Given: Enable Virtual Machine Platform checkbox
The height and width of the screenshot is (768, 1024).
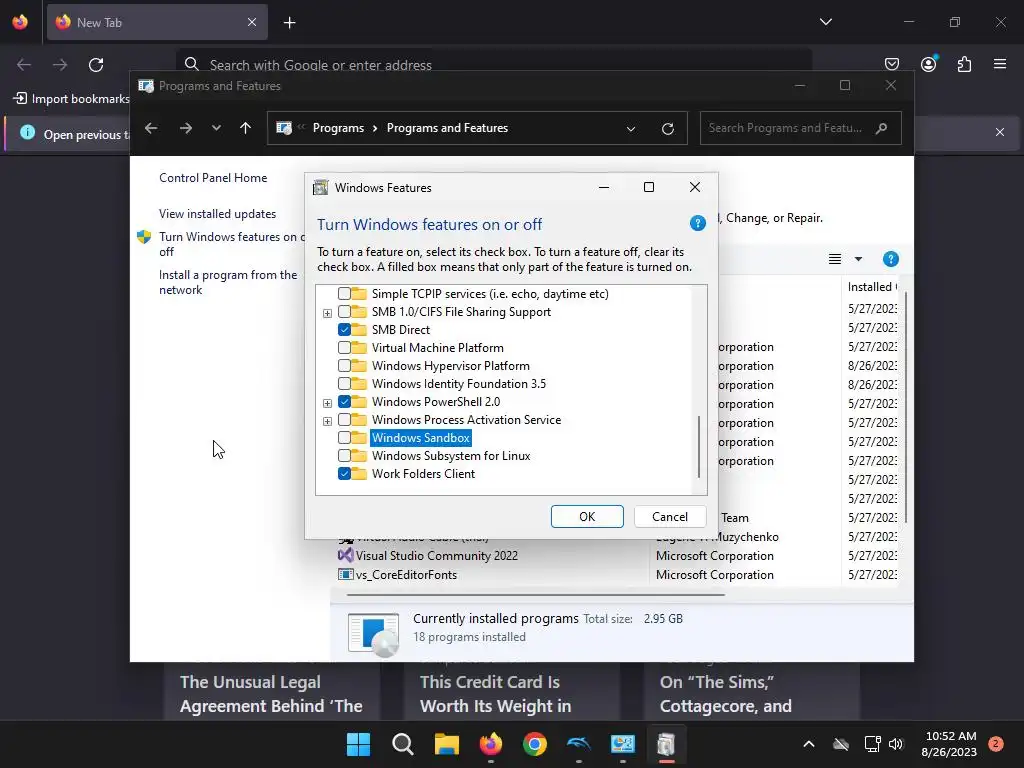Looking at the screenshot, I should coord(344,348).
